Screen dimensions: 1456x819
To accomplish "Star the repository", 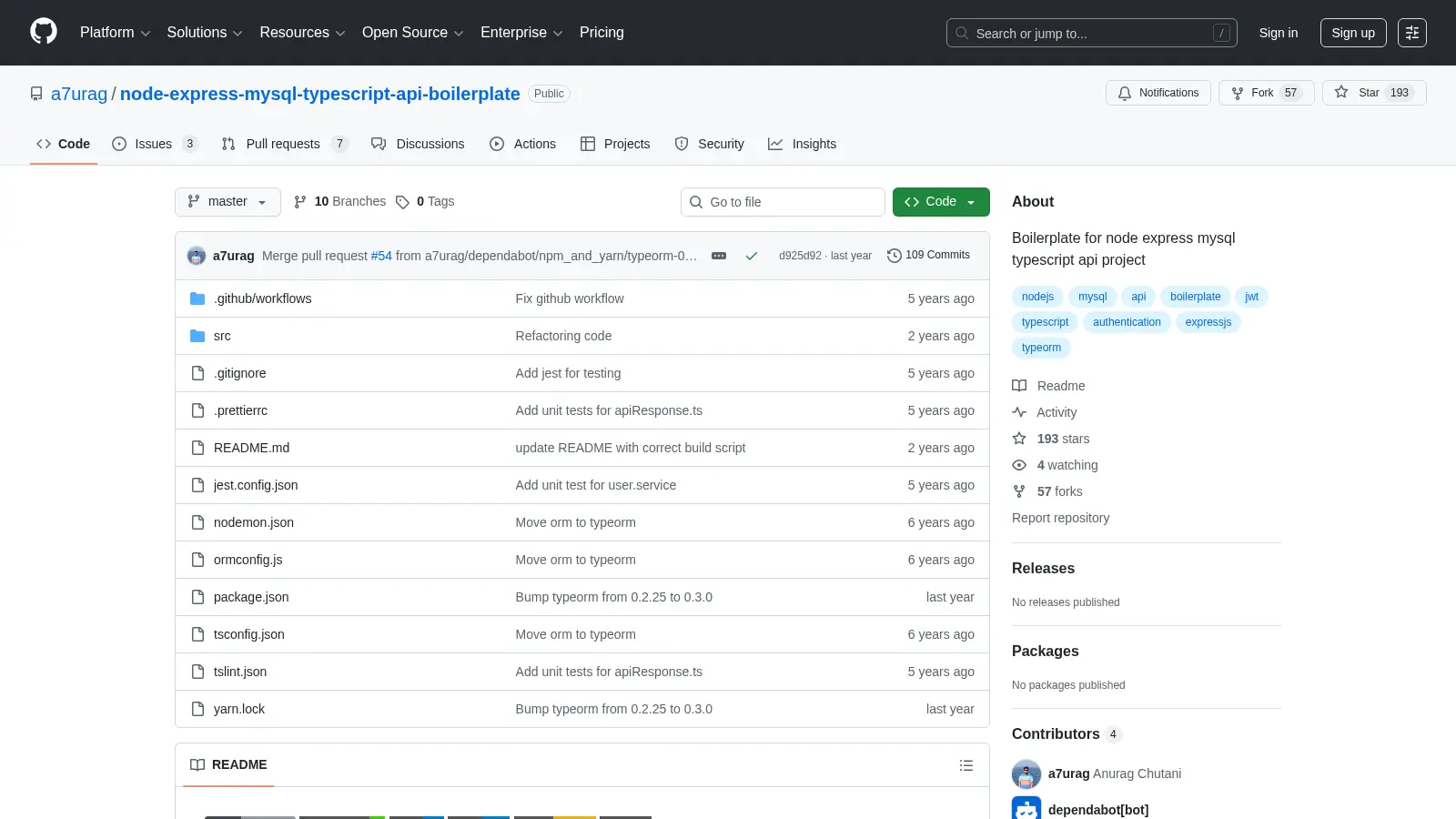I will click(x=1374, y=93).
